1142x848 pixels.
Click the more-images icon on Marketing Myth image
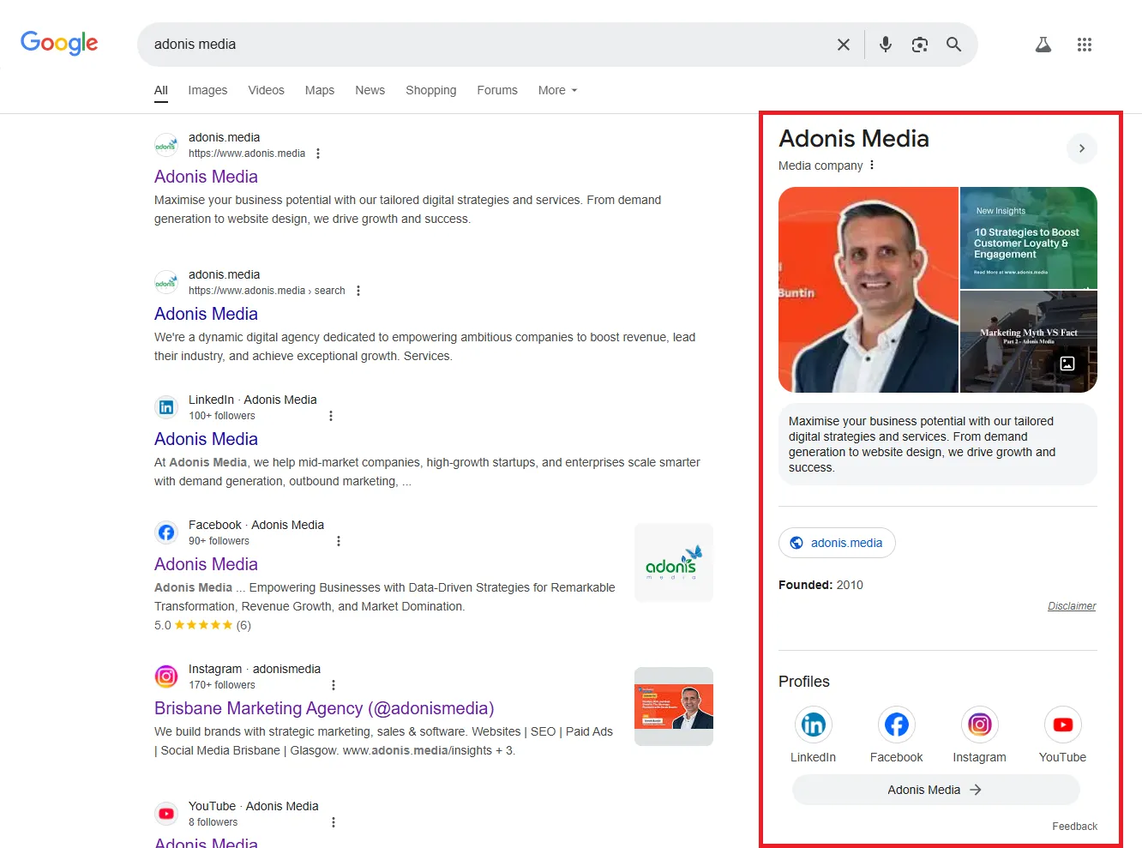(1067, 364)
